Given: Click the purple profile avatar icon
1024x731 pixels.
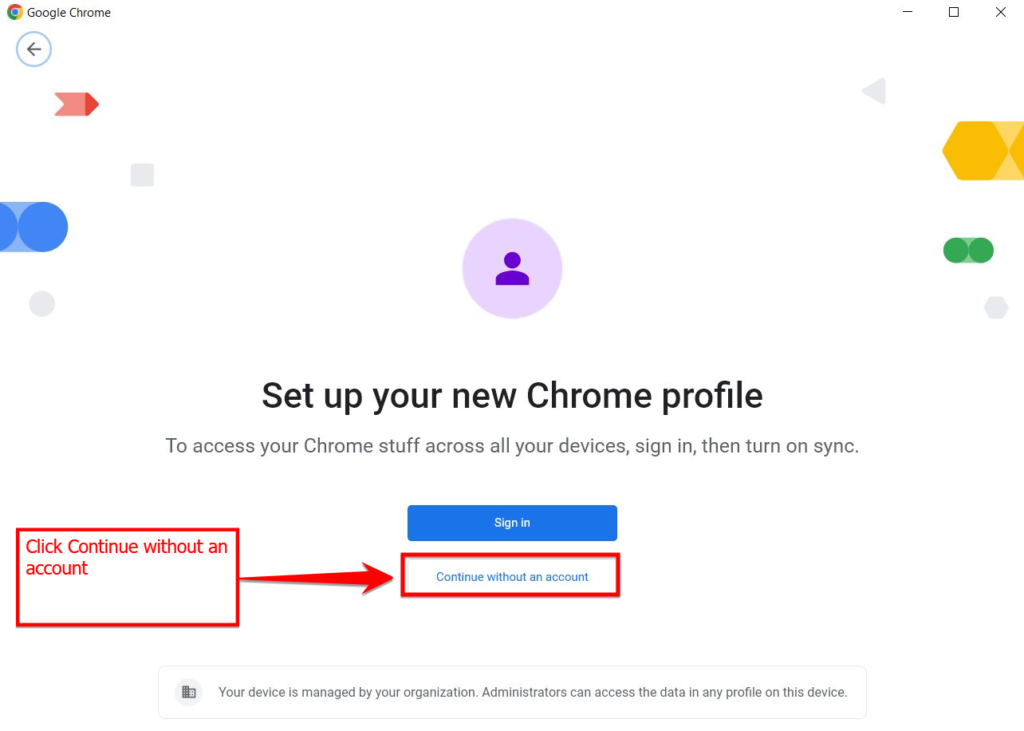Looking at the screenshot, I should pos(512,269).
